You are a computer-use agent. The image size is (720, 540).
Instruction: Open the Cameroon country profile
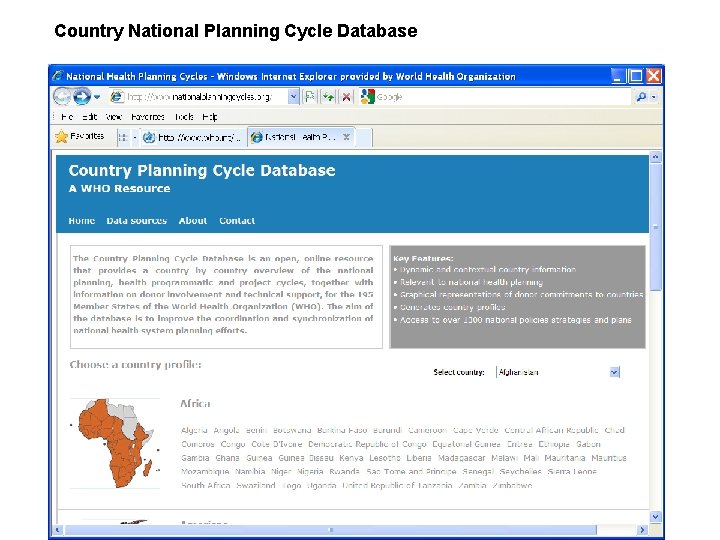coord(428,430)
